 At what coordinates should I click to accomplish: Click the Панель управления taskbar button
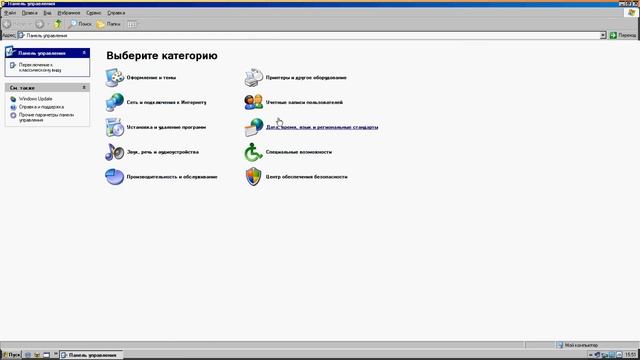(x=91, y=355)
